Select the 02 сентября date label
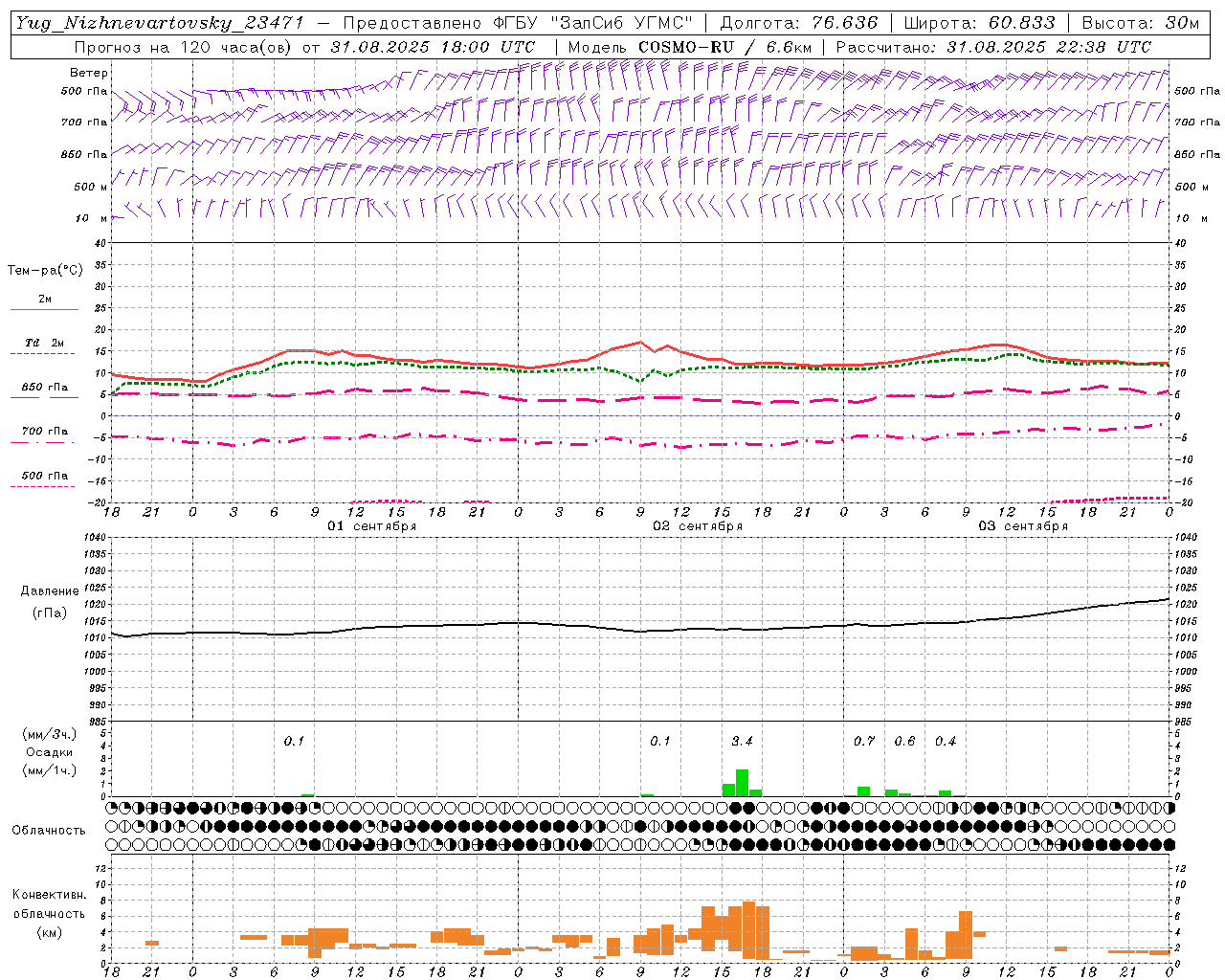Screen dimensions: 1225x980 tap(698, 526)
